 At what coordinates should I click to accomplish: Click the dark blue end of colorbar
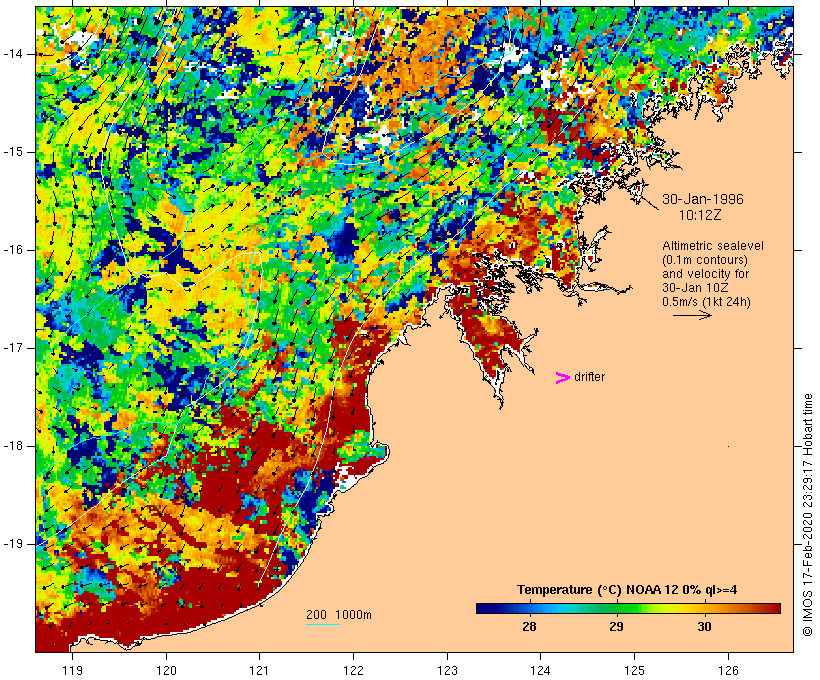pos(484,608)
